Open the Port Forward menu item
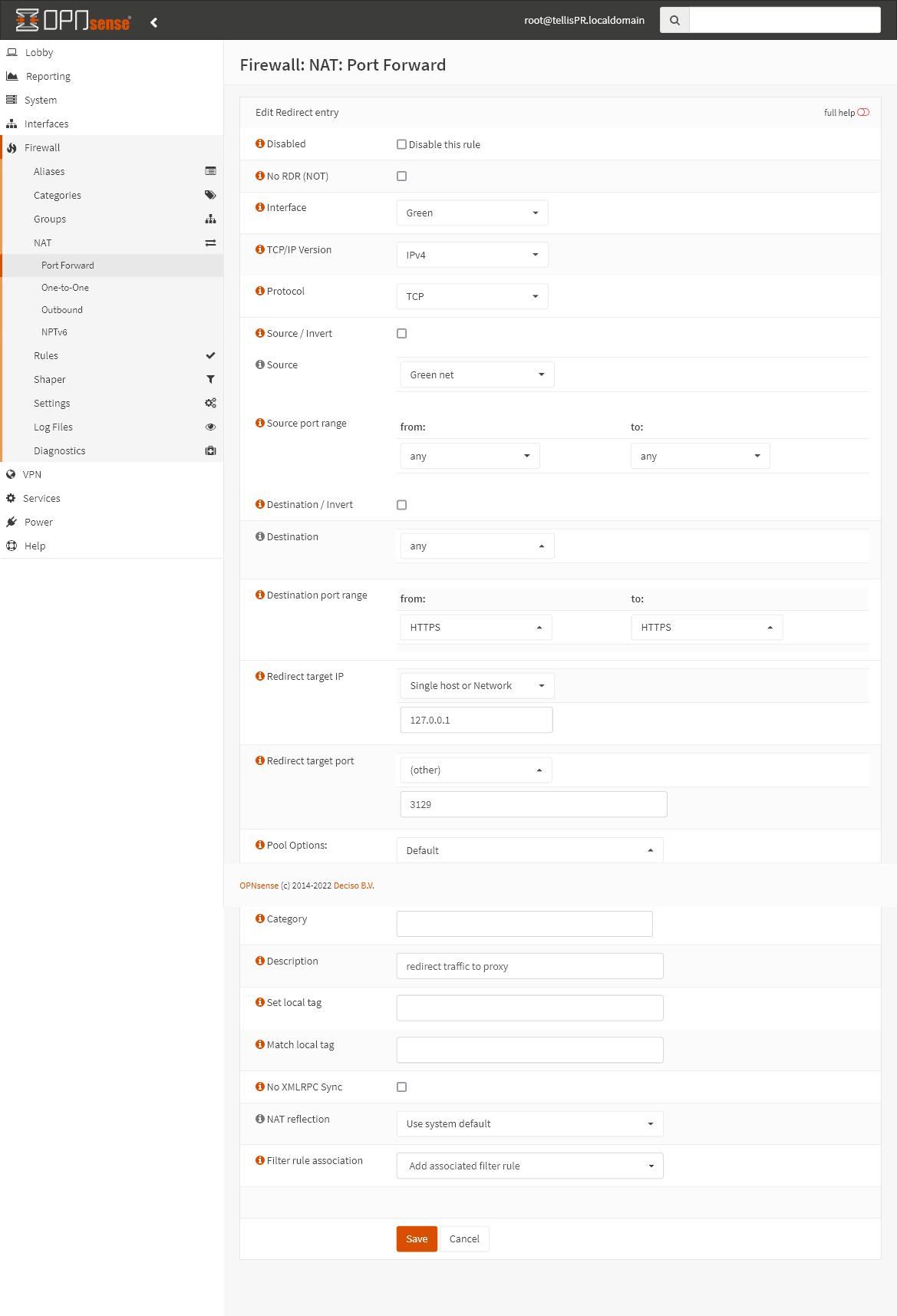 click(x=68, y=266)
